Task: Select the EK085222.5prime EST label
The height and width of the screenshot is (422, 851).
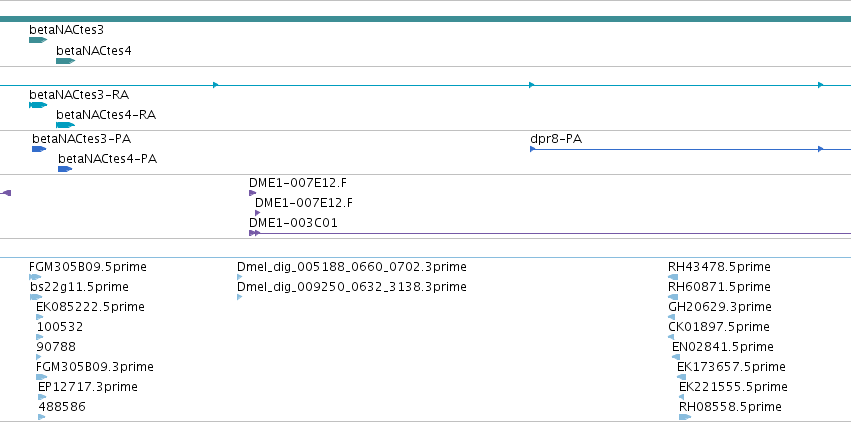Action: tap(91, 307)
